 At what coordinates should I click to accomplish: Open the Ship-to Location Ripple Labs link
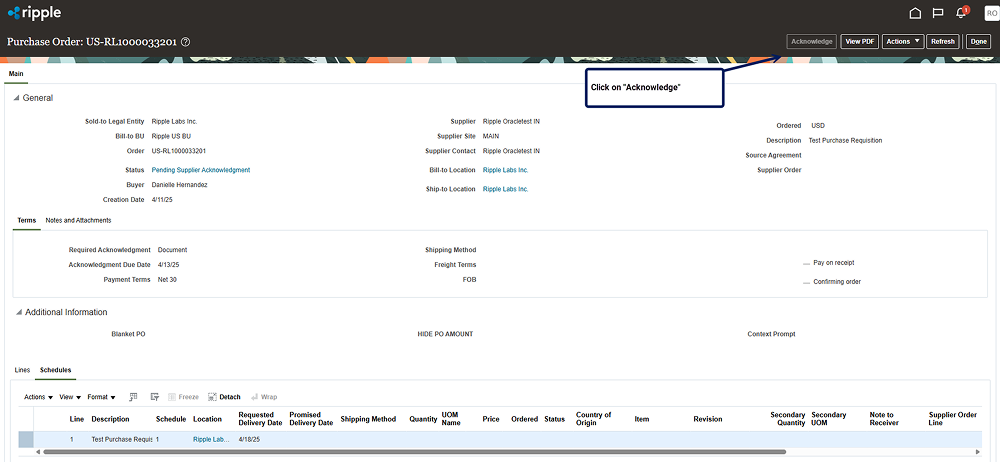pos(506,190)
